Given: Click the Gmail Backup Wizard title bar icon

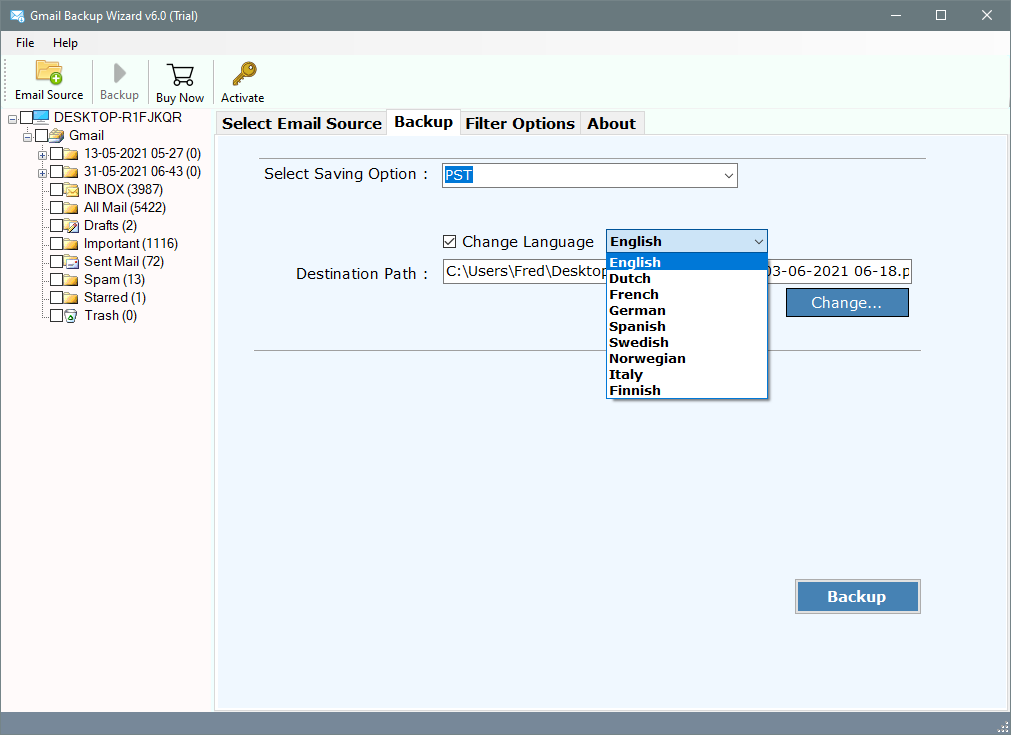Looking at the screenshot, I should tap(17, 15).
